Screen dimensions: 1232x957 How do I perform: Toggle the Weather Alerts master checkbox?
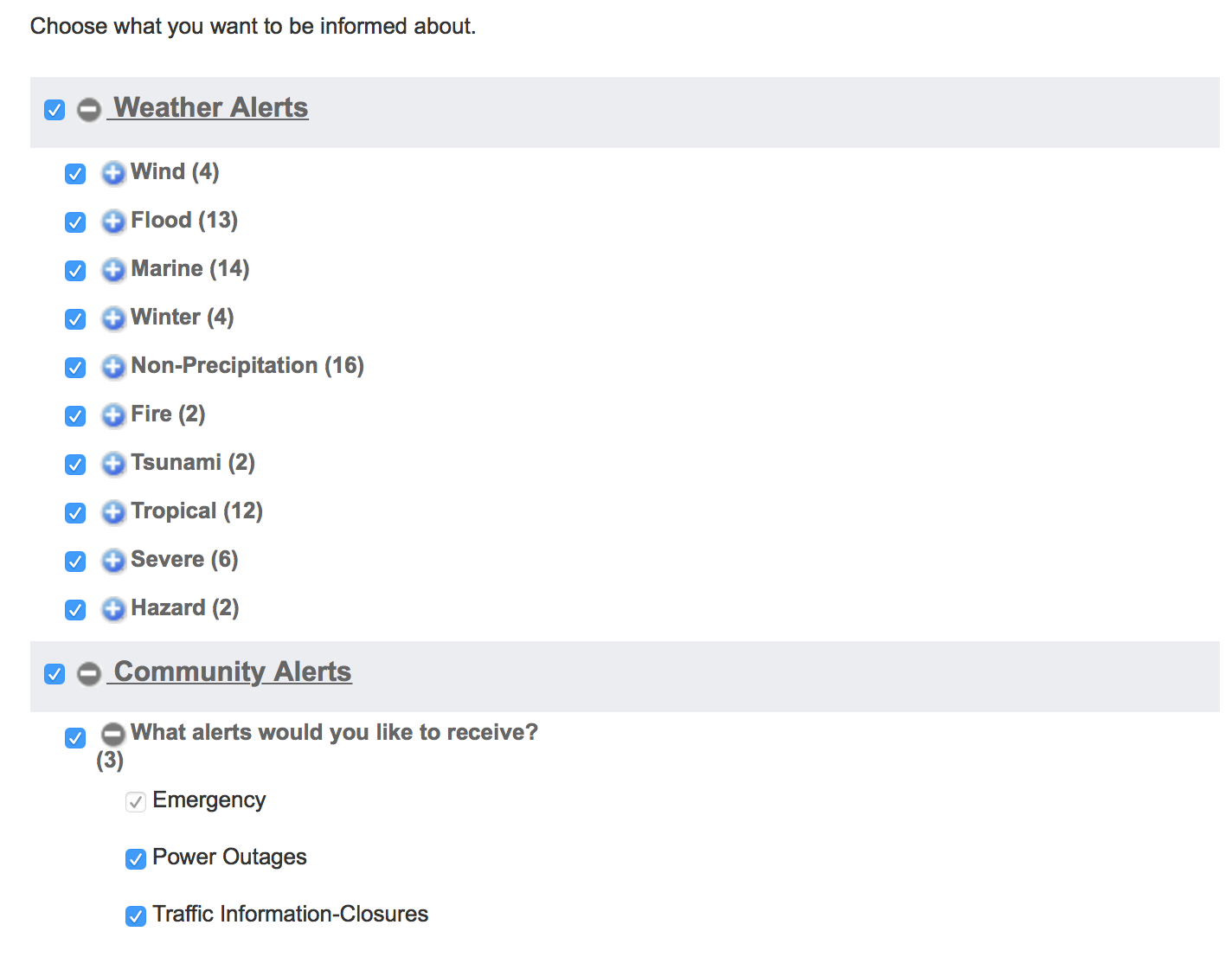click(55, 110)
